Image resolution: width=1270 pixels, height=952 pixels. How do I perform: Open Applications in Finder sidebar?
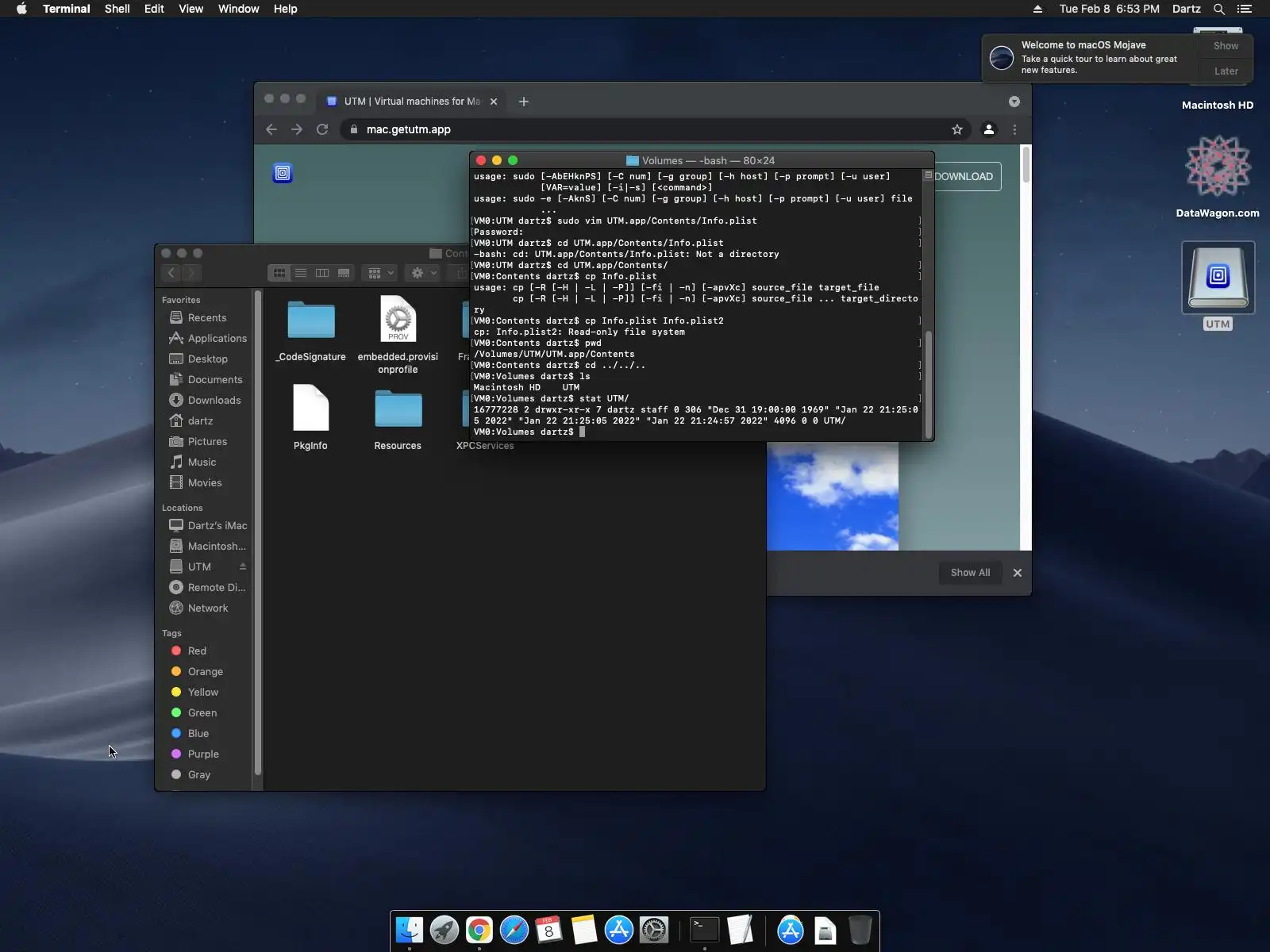207,338
